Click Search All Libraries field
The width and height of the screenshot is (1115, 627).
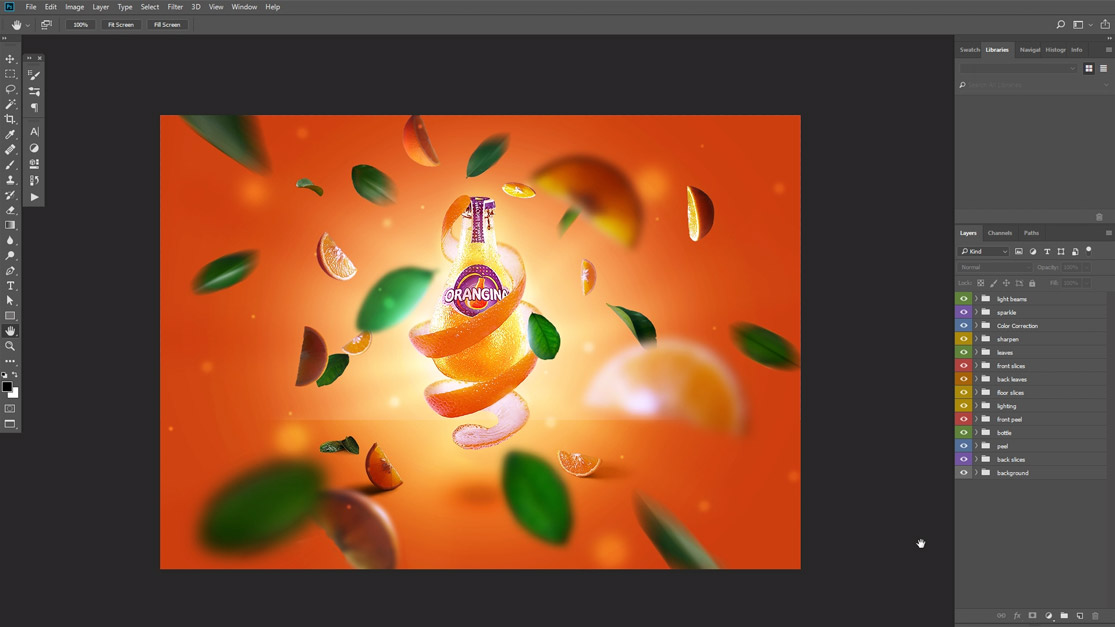click(x=1033, y=85)
